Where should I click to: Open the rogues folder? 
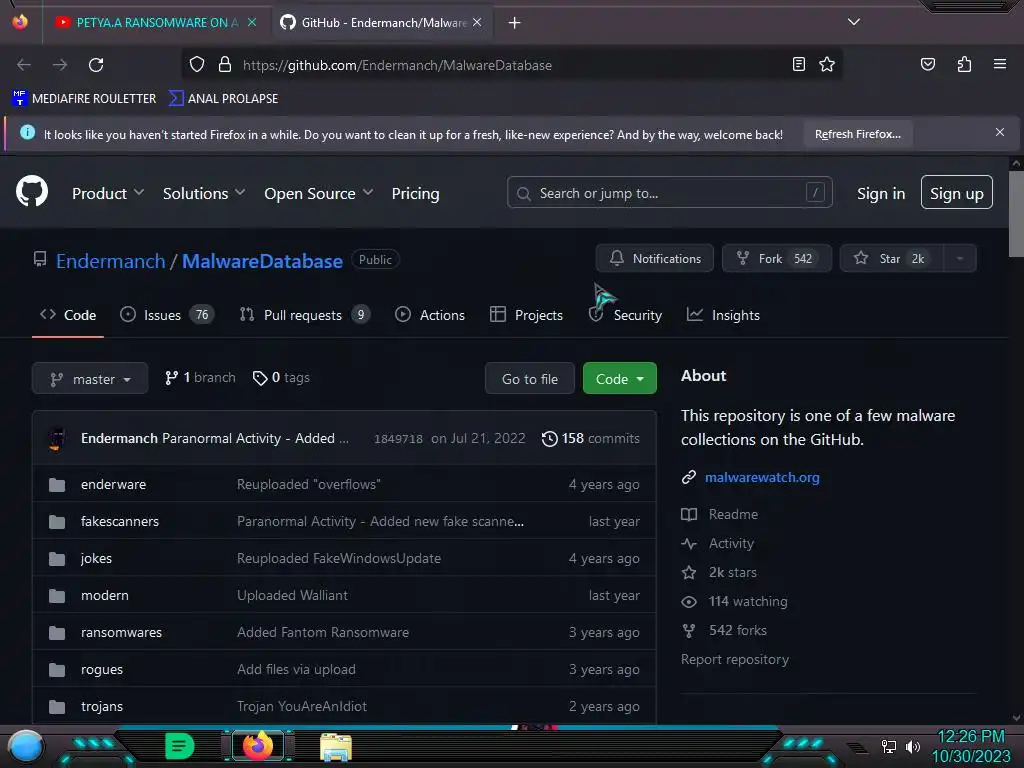pos(102,669)
